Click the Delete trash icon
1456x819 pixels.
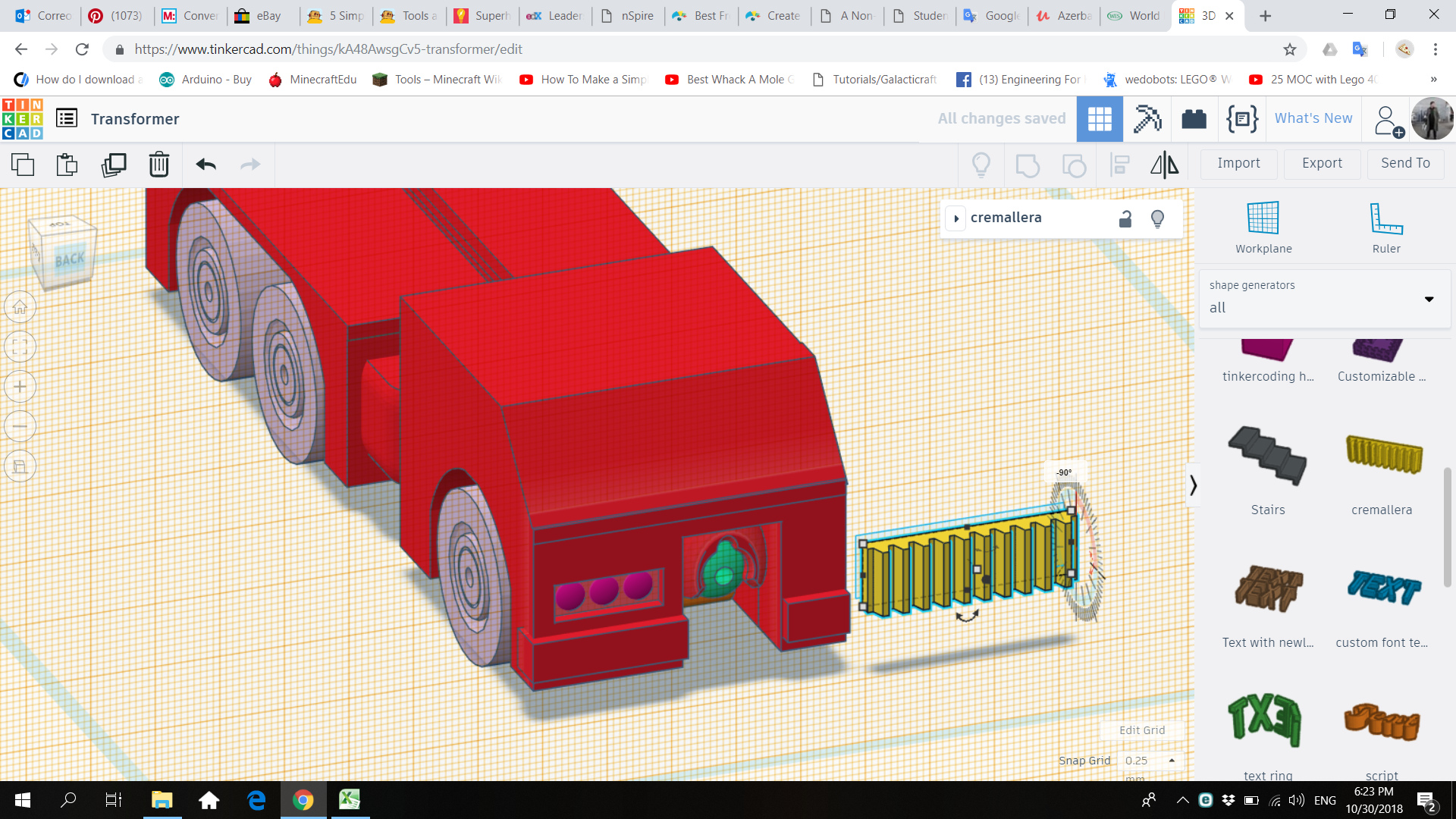[159, 165]
